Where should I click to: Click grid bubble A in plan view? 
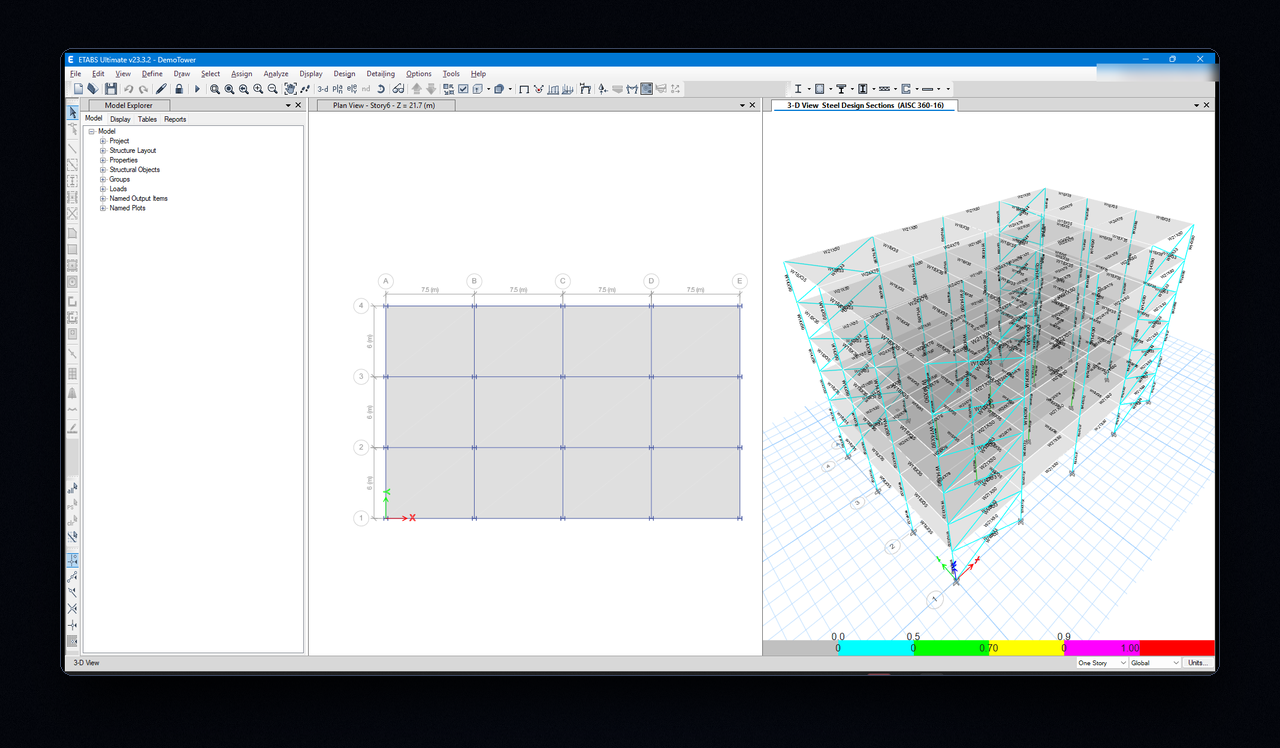386,281
